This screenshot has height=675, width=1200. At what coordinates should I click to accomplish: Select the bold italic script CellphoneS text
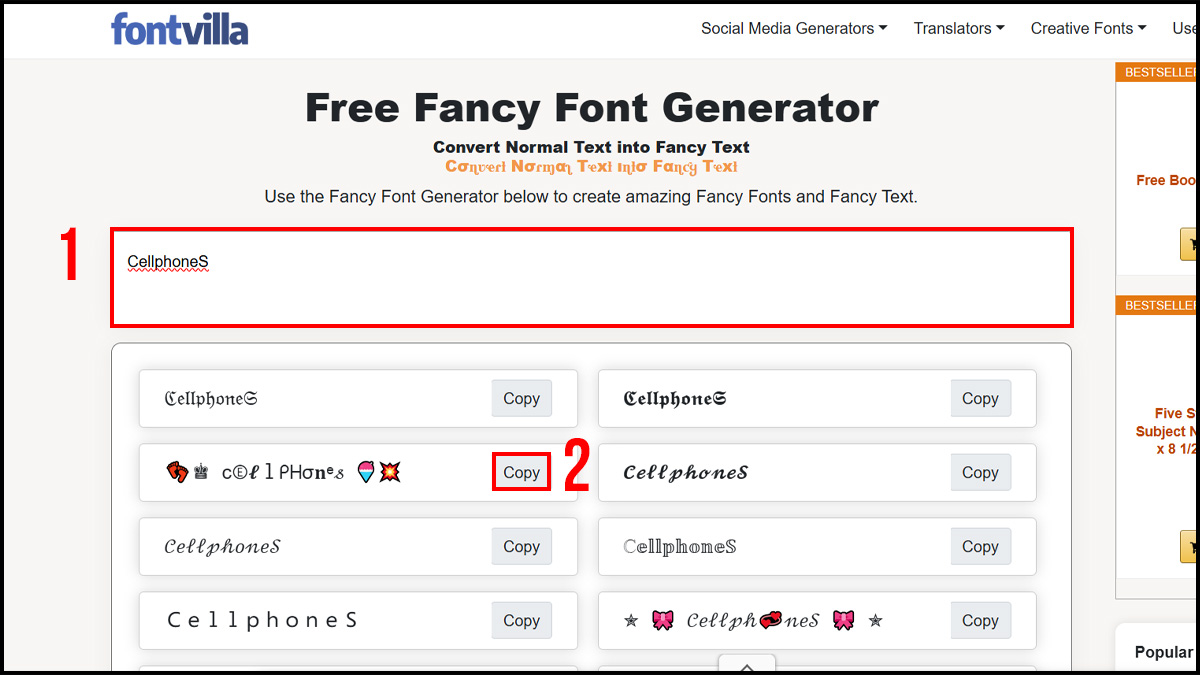coord(686,472)
